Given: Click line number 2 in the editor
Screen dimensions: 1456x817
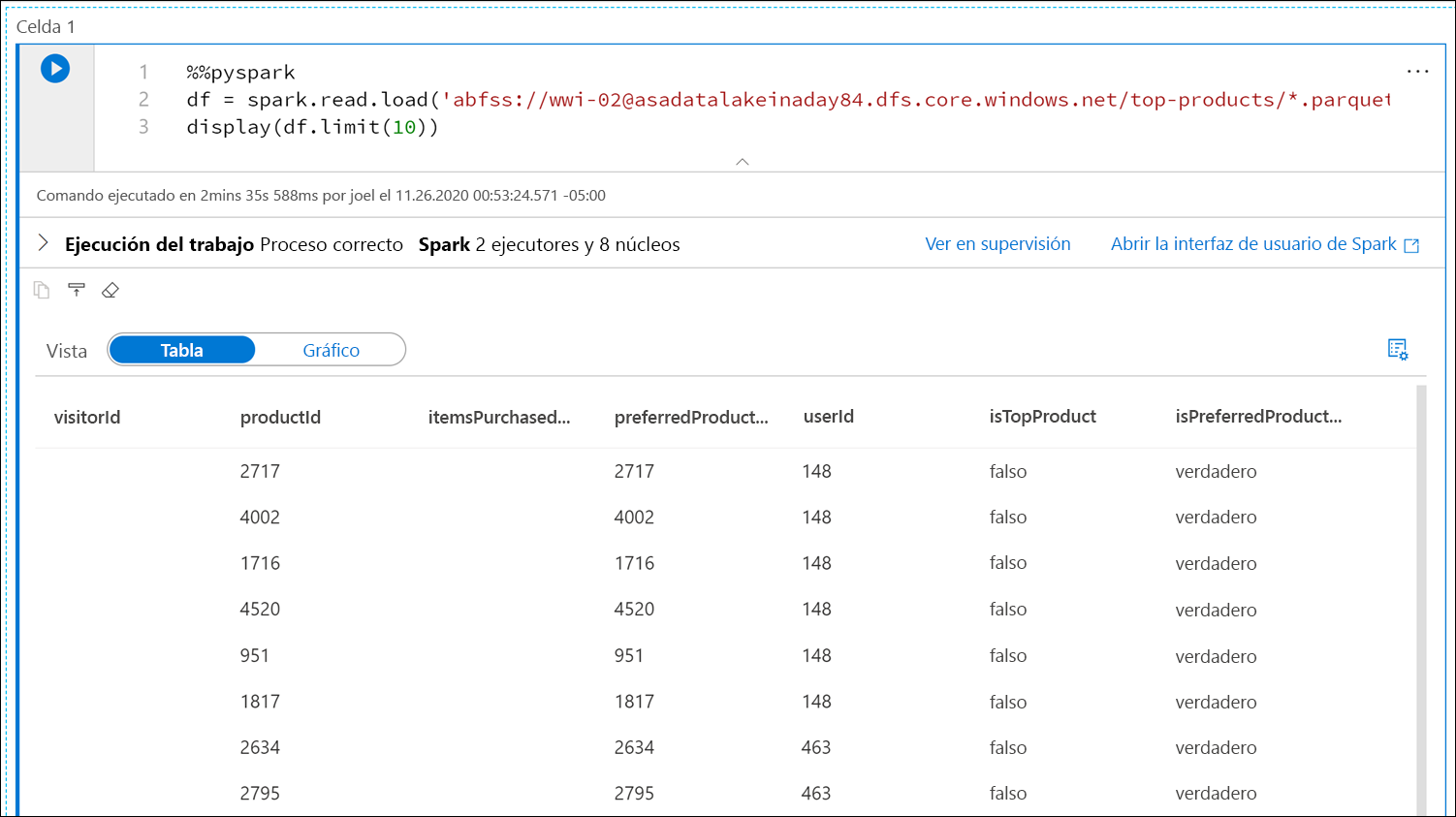Looking at the screenshot, I should [143, 100].
